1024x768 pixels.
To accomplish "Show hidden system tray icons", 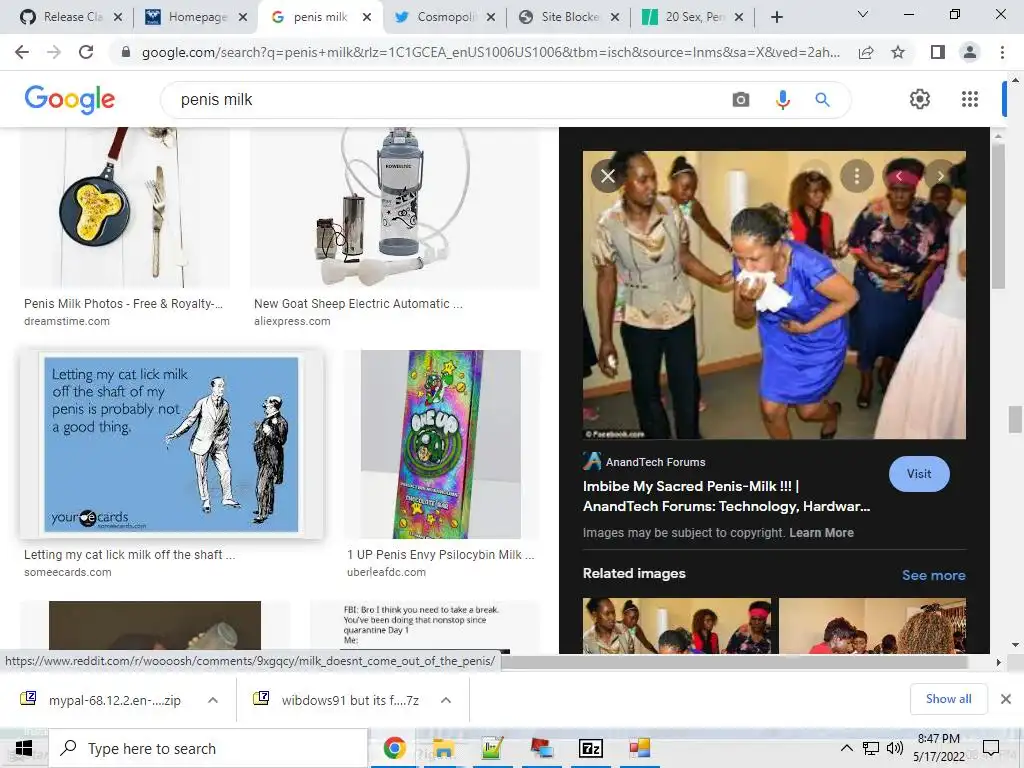I will pyautogui.click(x=846, y=748).
